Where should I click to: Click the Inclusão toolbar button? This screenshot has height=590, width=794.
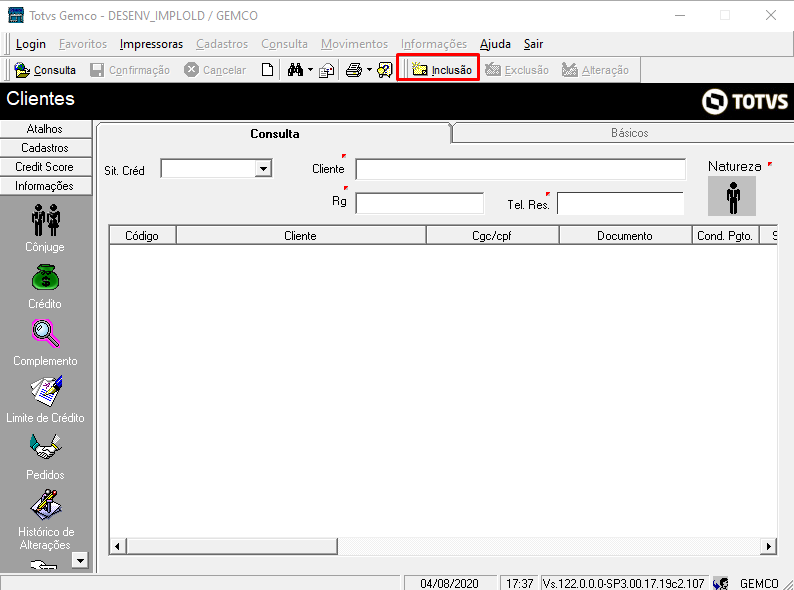[442, 70]
